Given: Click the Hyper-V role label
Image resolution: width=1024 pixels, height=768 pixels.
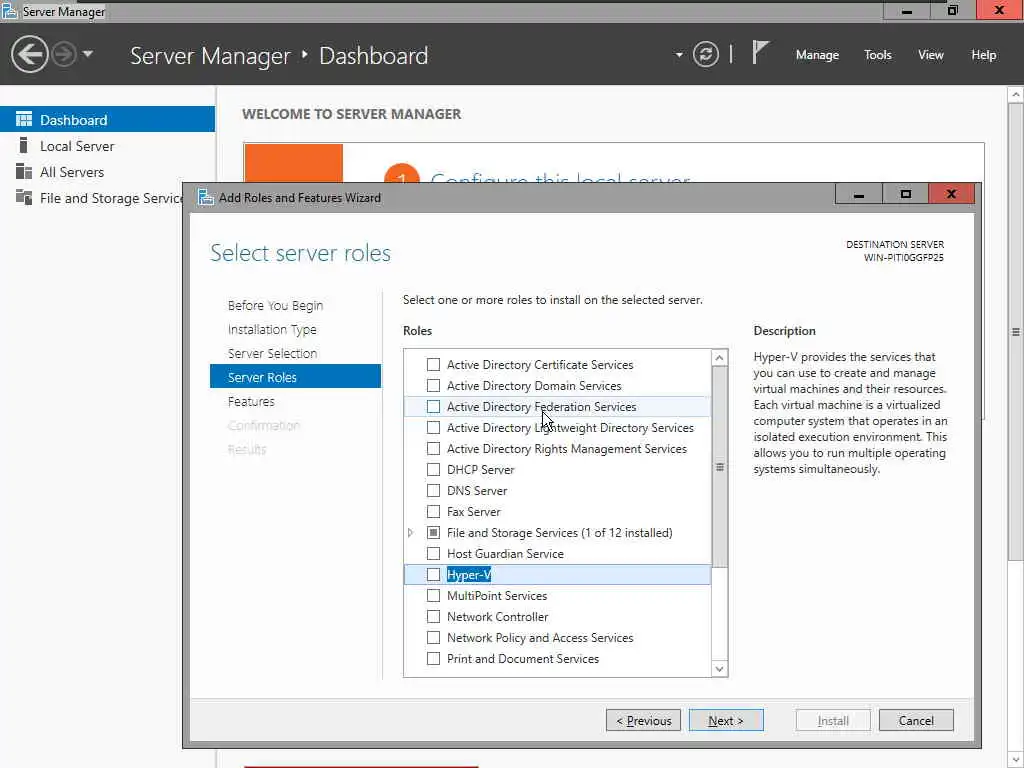Looking at the screenshot, I should (469, 575).
